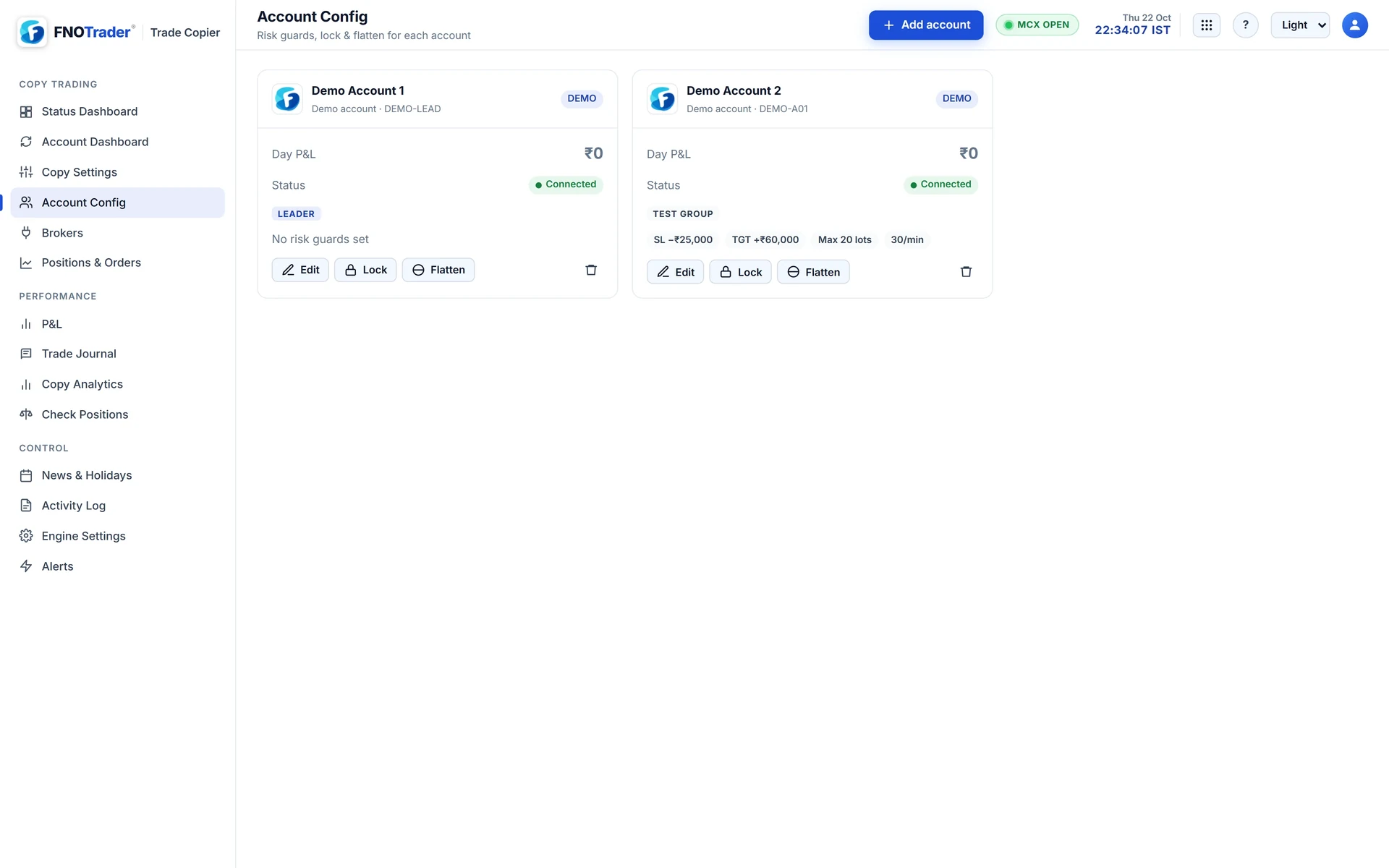Click the Account Dashboard refresh icon
This screenshot has width=1389, height=868.
pos(26,142)
